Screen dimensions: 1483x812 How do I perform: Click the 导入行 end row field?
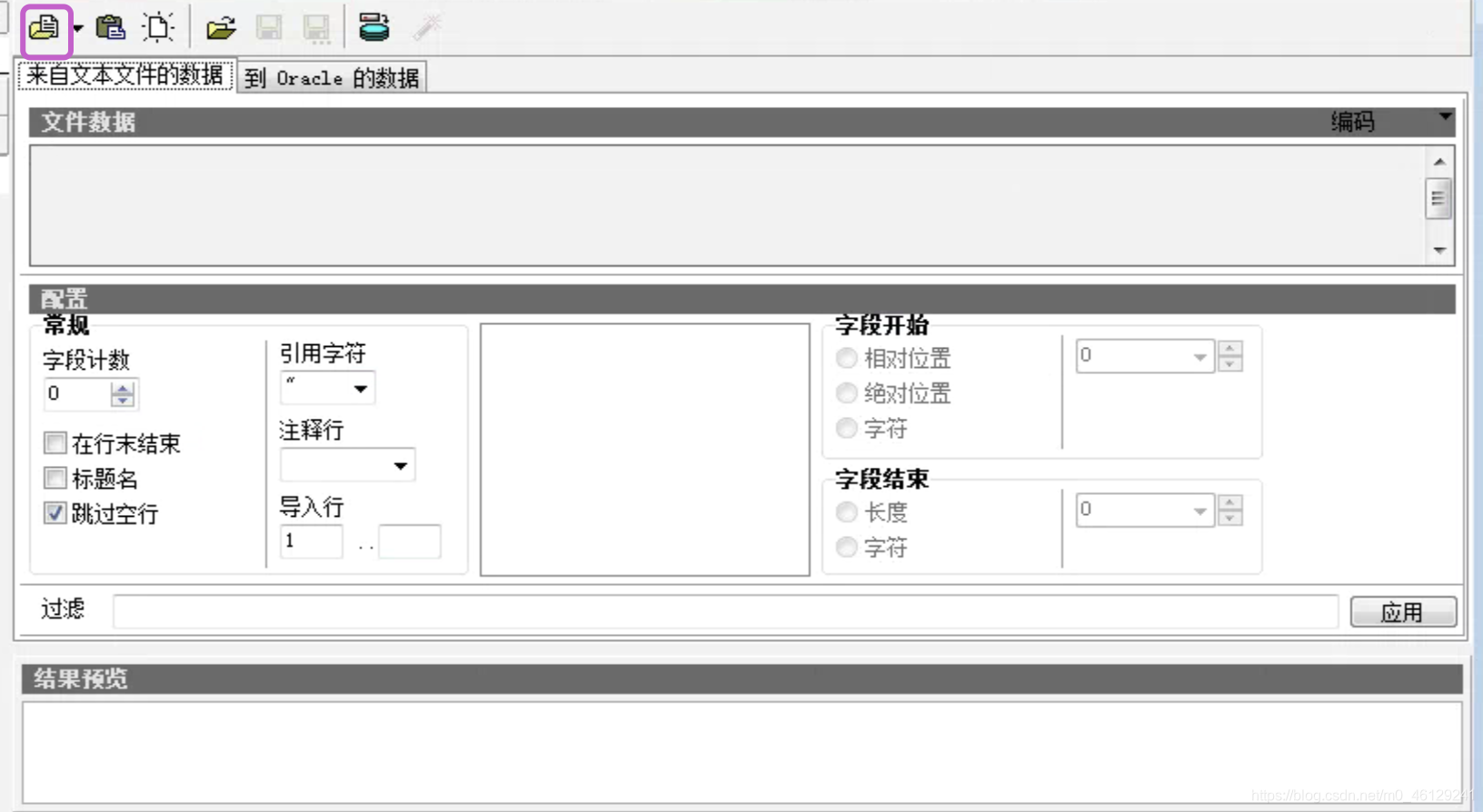point(410,541)
